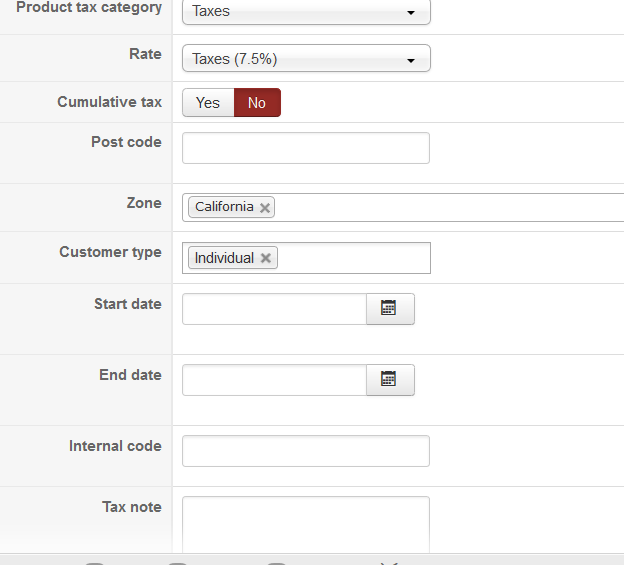Select the California tag text
The height and width of the screenshot is (565, 624).
click(224, 207)
